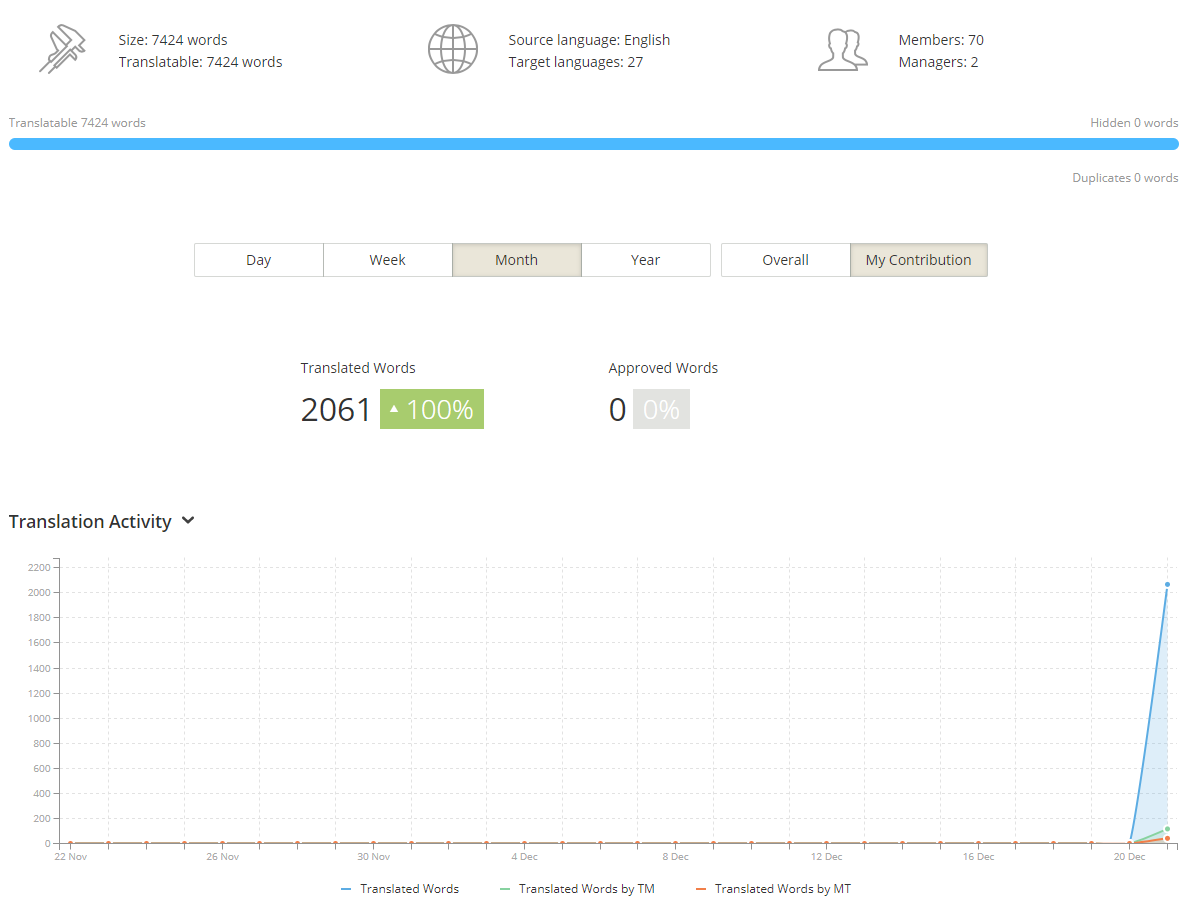1190x916 pixels.
Task: Click the caliper tools size icon
Action: click(x=62, y=49)
